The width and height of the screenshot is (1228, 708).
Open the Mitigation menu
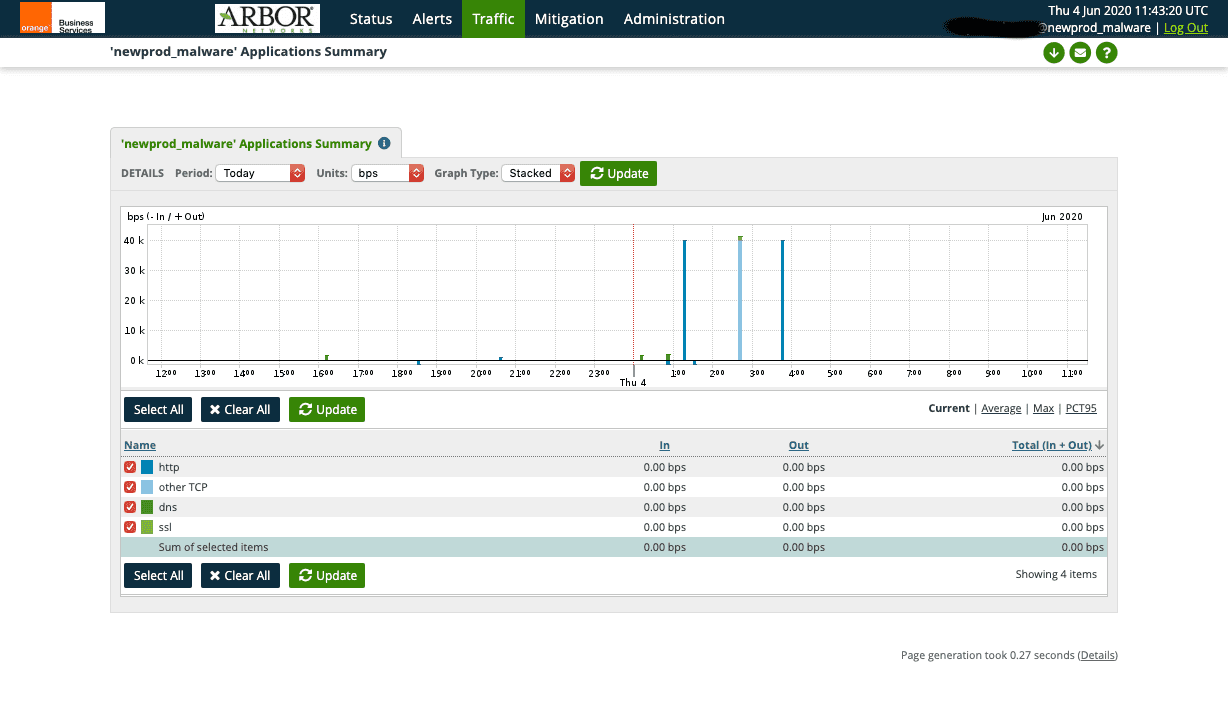coord(569,19)
